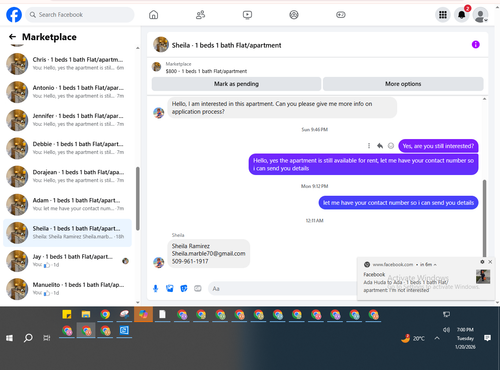Click the Marketplace back arrow
This screenshot has height=370, width=500.
pyautogui.click(x=12, y=37)
